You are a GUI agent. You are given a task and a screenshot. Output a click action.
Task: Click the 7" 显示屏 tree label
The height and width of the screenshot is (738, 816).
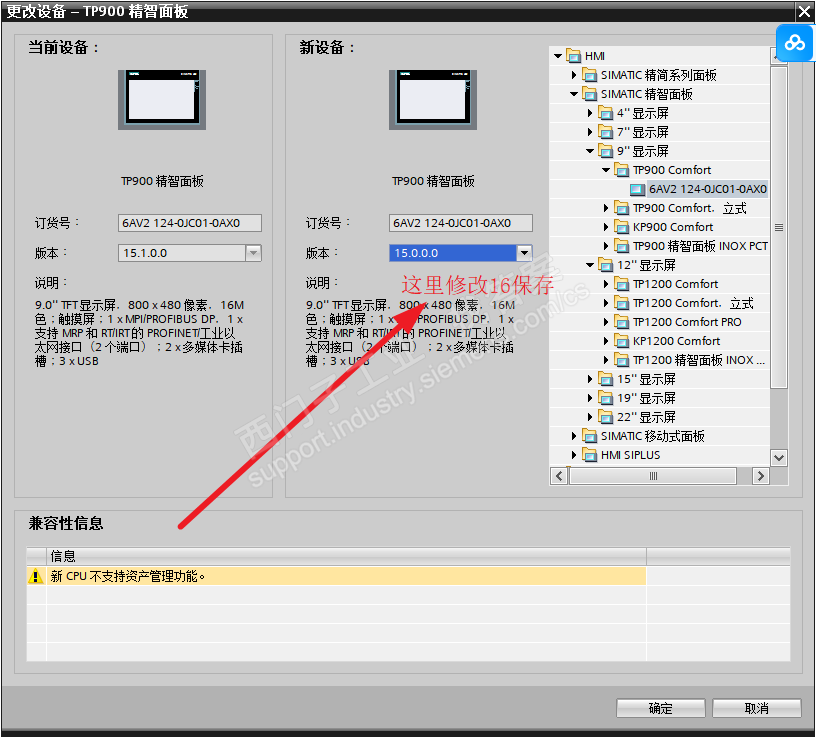643,132
